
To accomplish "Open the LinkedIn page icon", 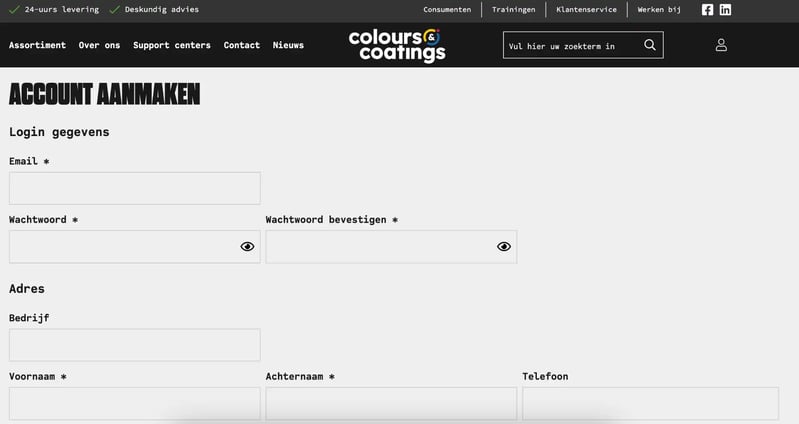I will coord(725,10).
